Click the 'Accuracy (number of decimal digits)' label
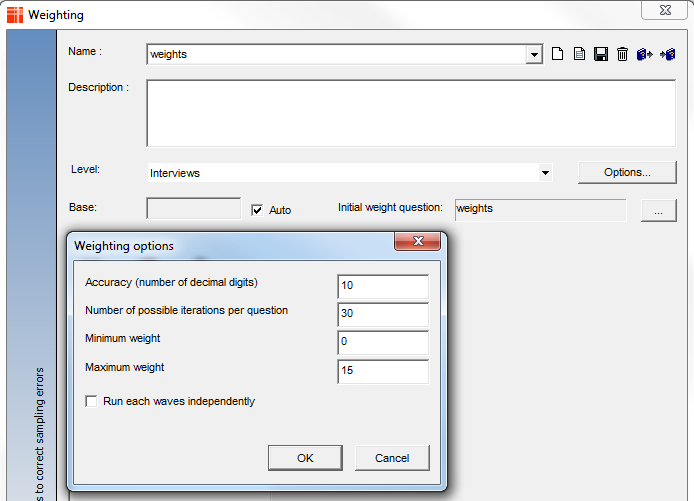The image size is (694, 501). 171,282
